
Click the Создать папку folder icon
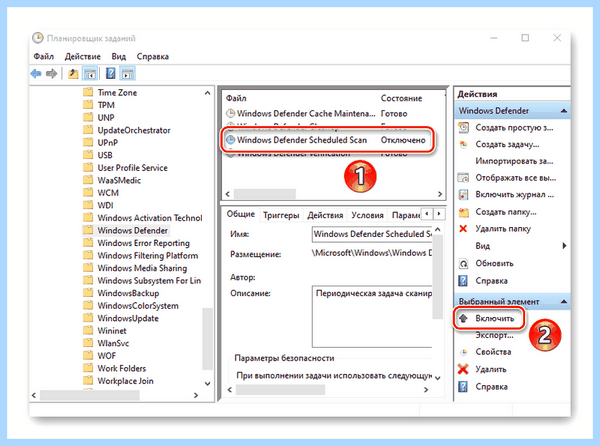463,212
